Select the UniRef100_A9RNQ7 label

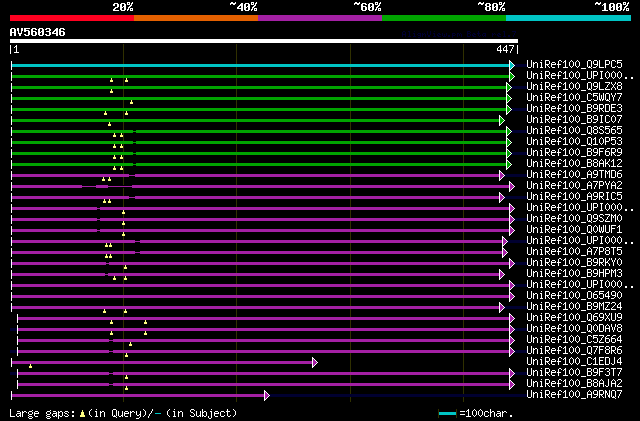[x=574, y=395]
